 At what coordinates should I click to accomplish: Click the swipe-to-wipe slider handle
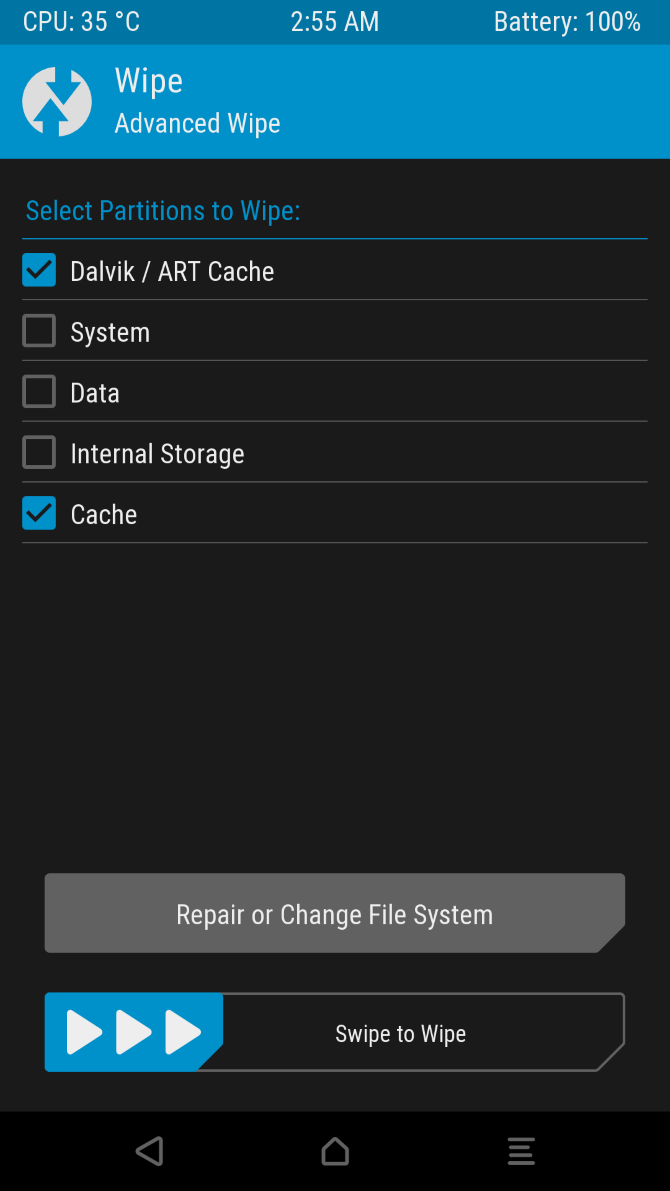pyautogui.click(x=133, y=1032)
